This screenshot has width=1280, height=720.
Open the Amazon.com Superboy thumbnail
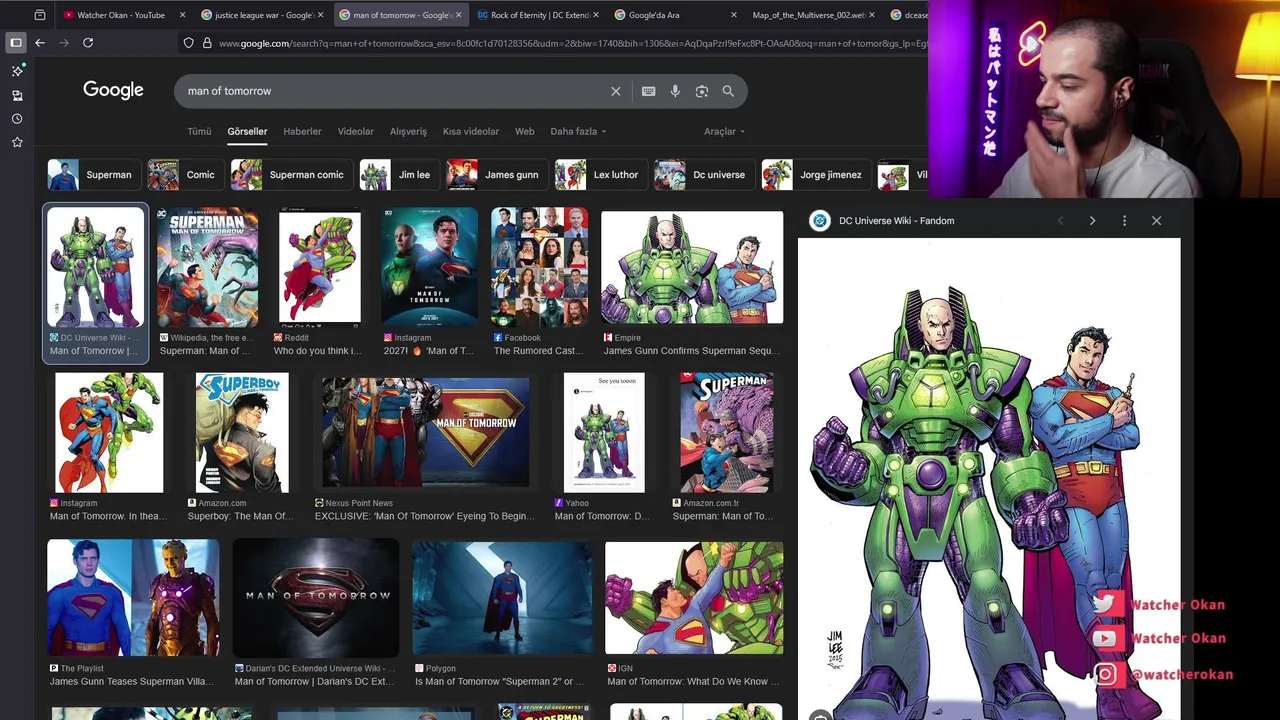(242, 433)
